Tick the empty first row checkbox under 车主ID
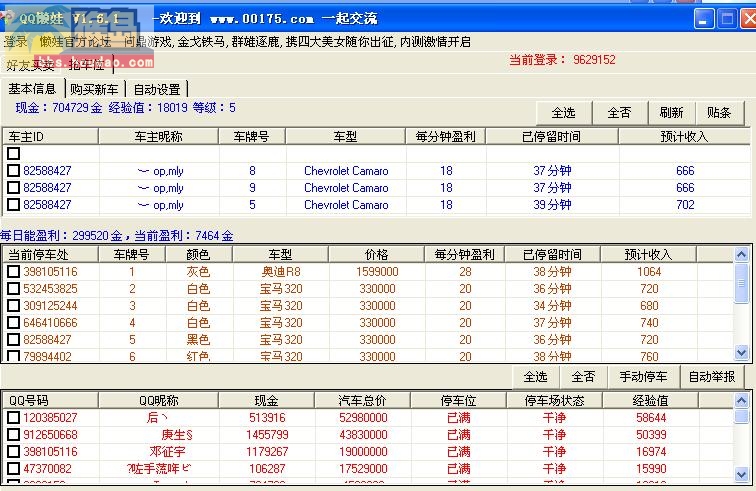 [14, 153]
